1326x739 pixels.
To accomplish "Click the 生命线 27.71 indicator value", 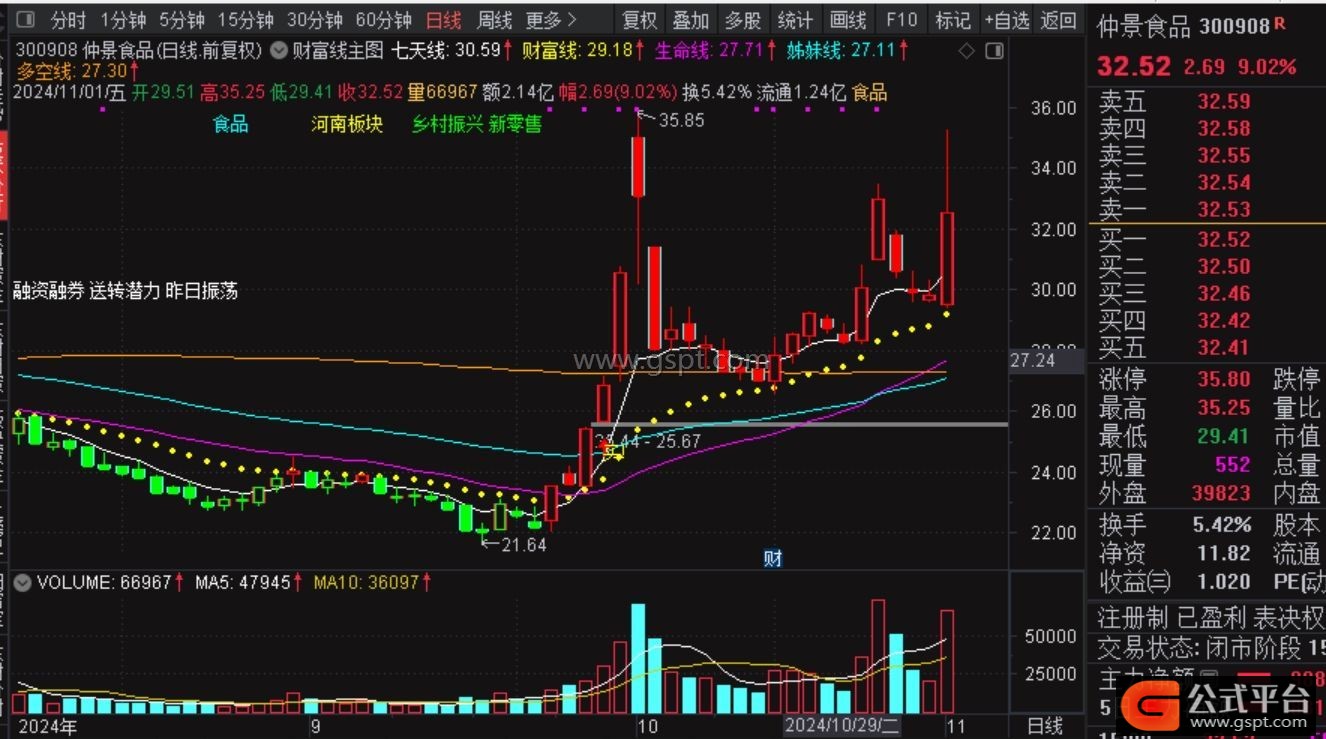I will 716,50.
